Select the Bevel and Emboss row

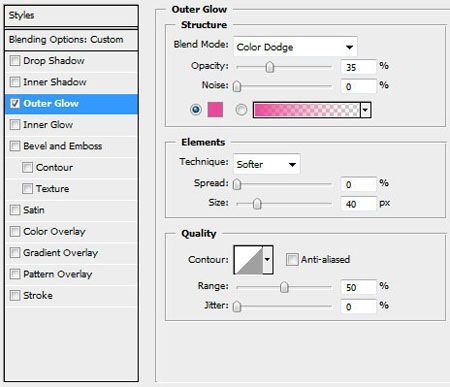[71, 146]
